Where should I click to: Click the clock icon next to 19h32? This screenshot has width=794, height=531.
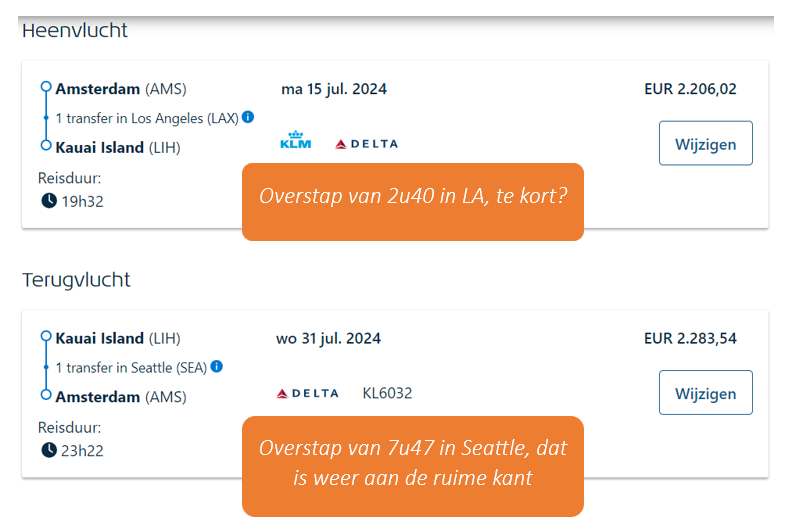coord(49,200)
